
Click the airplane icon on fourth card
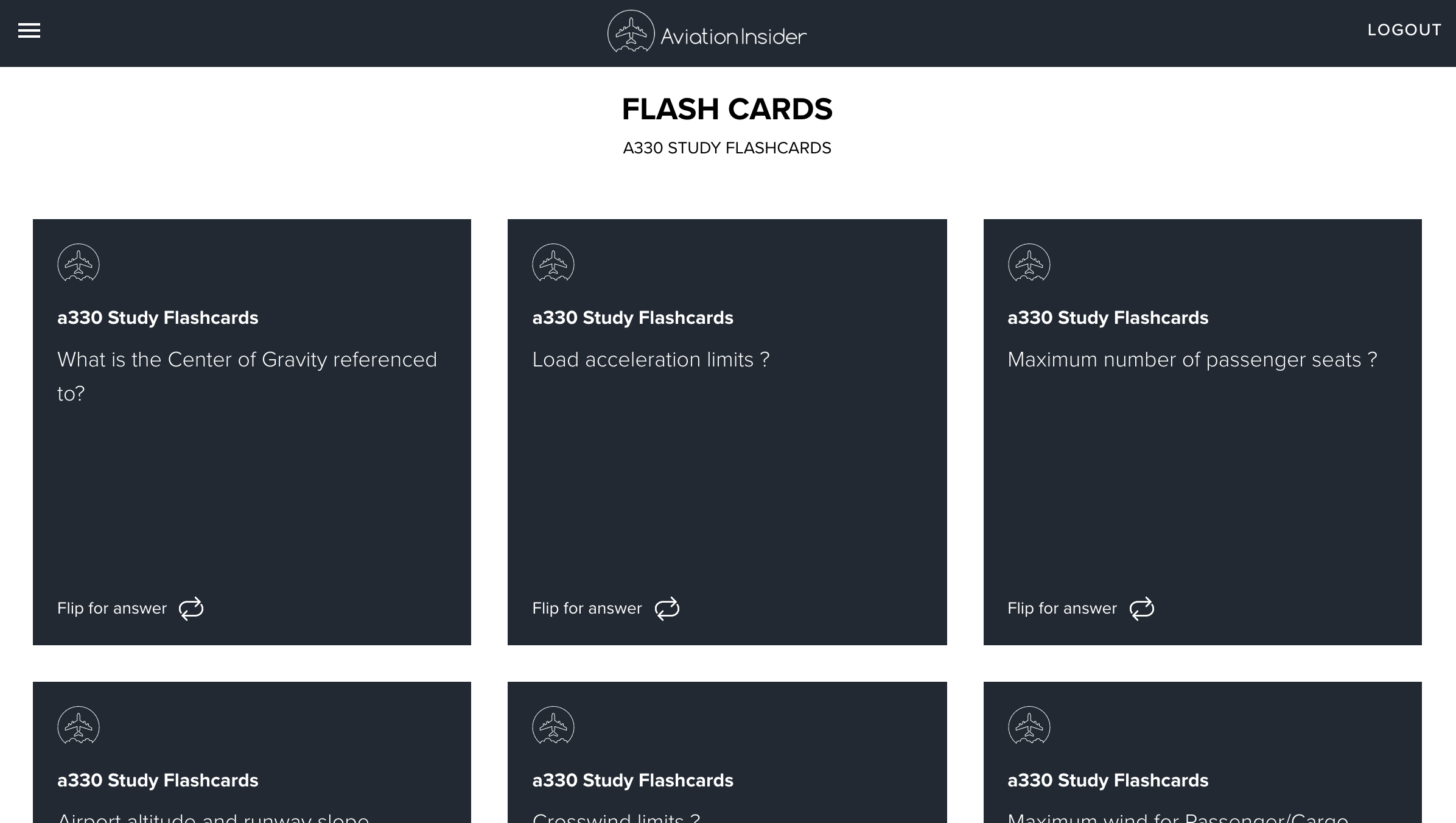[78, 724]
